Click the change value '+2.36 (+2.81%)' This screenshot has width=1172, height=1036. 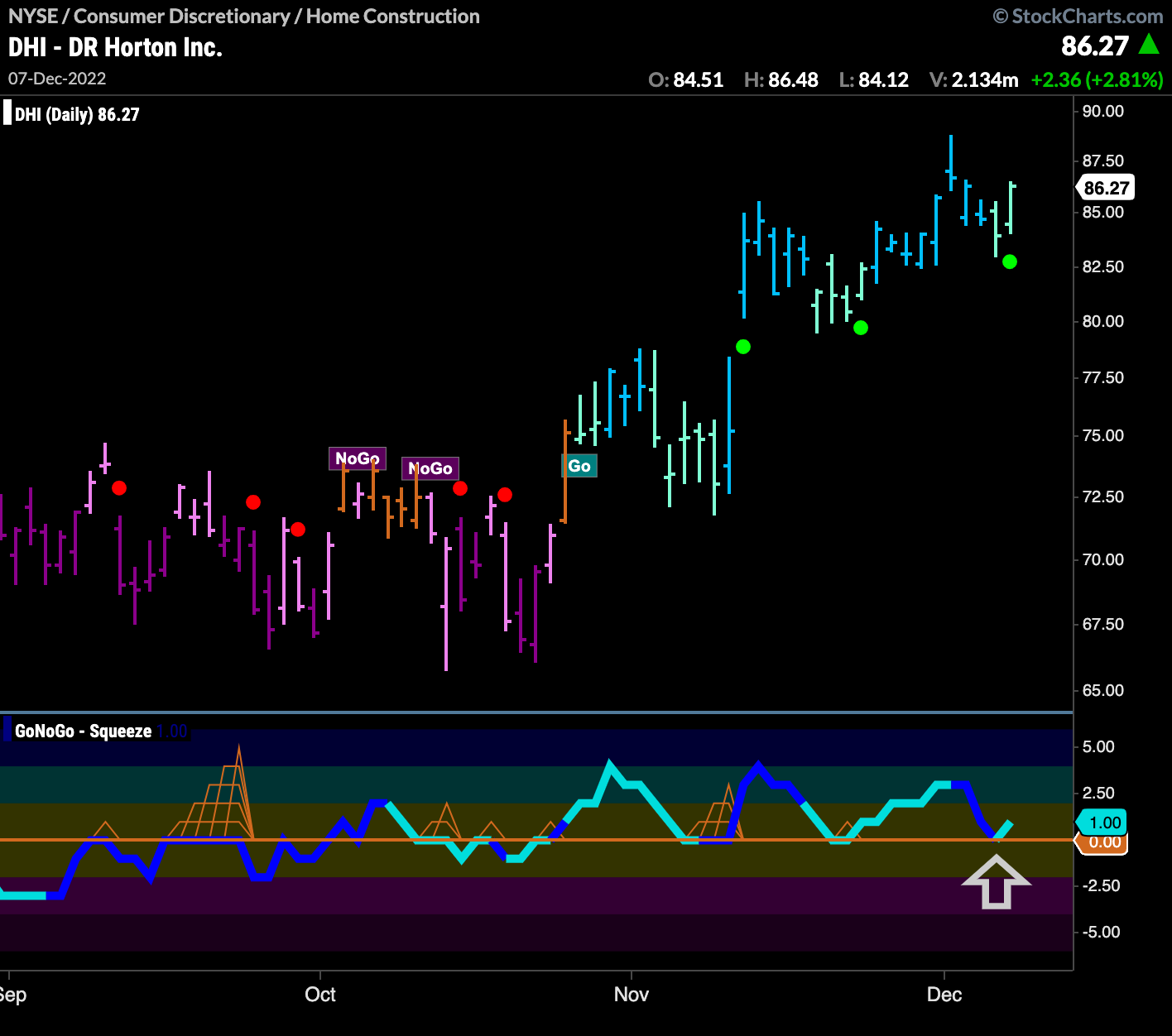[1098, 80]
